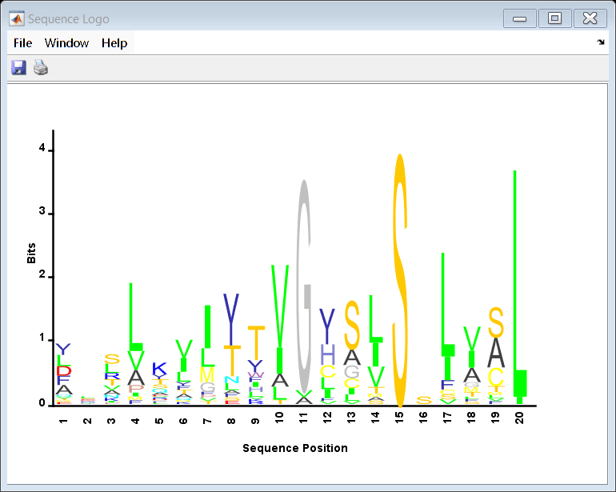Open the Window menu
The image size is (616, 492).
pos(66,43)
